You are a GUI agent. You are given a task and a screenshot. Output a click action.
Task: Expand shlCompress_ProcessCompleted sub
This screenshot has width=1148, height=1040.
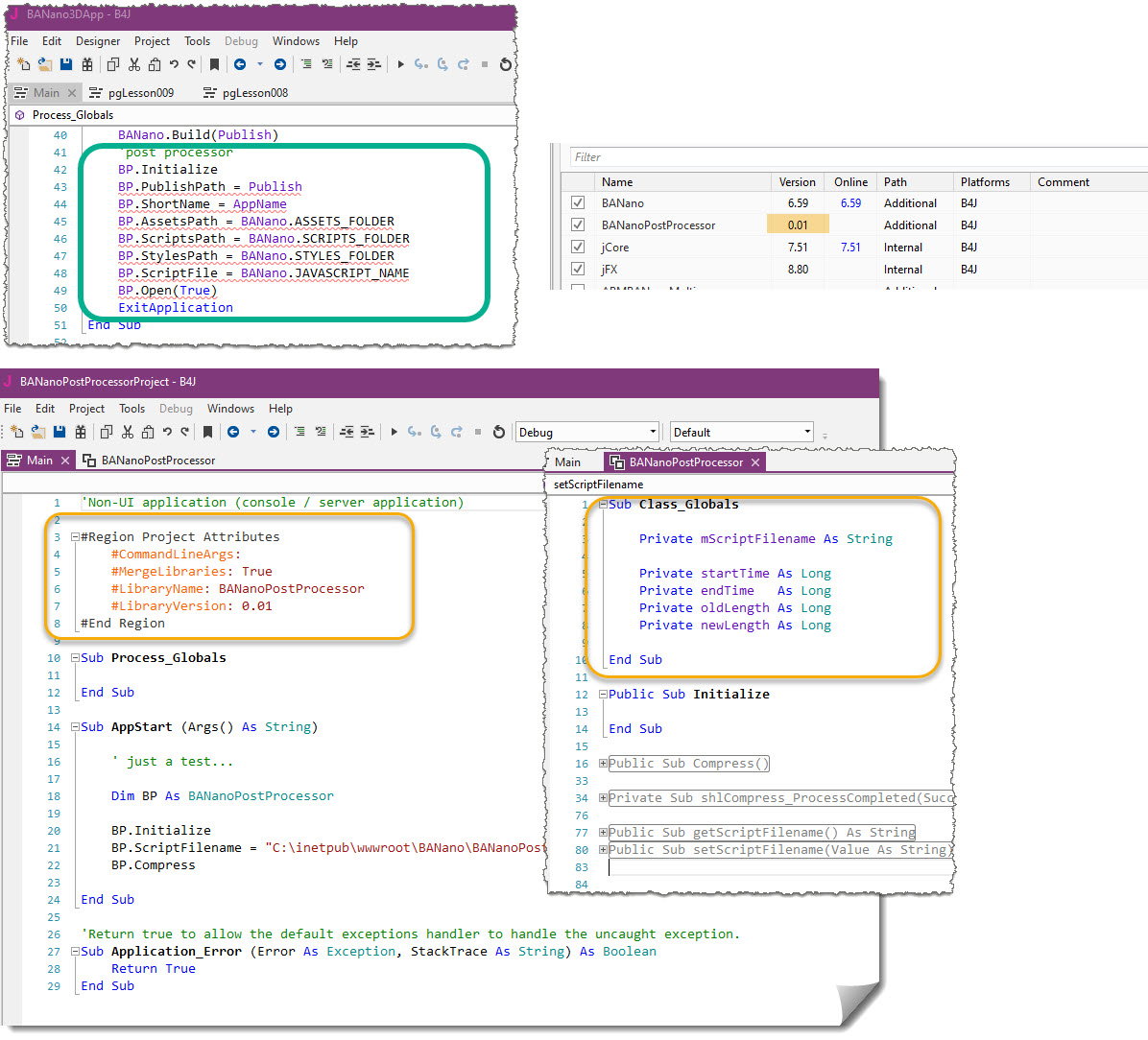(x=603, y=797)
